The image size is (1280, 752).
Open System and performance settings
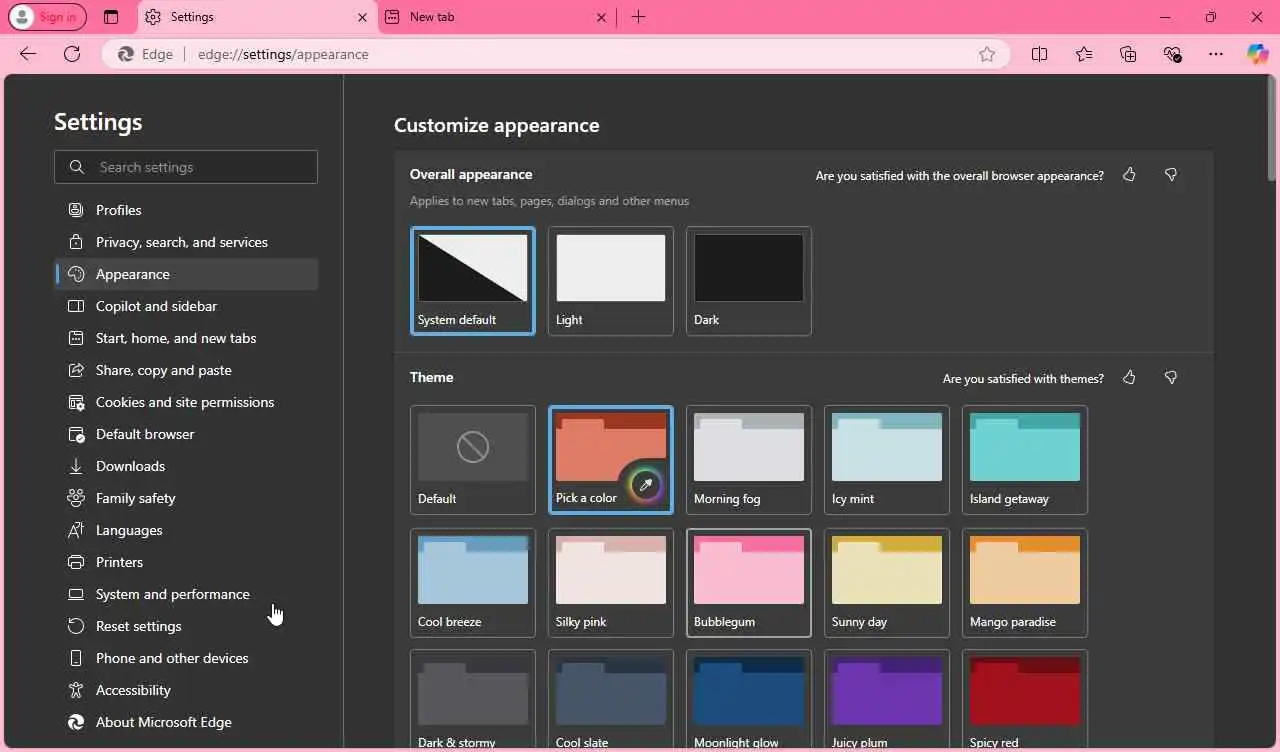[x=187, y=594]
